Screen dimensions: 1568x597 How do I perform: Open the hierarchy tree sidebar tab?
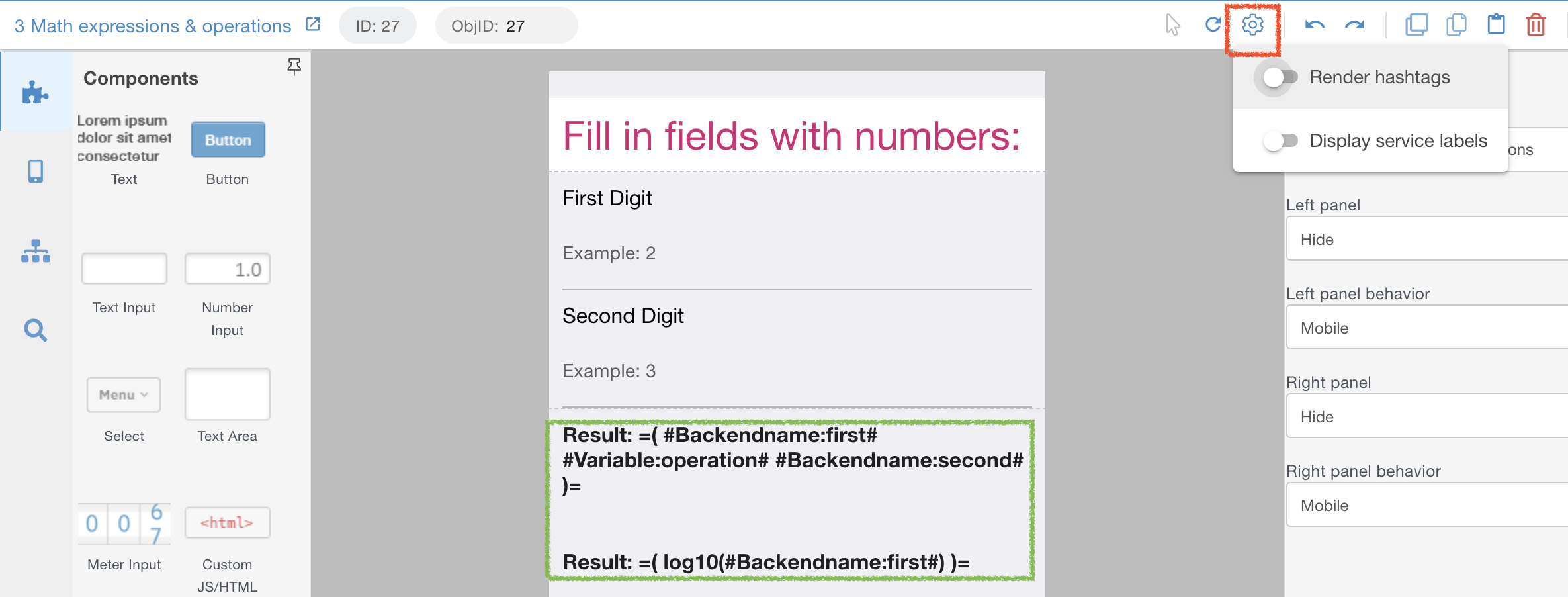point(36,251)
